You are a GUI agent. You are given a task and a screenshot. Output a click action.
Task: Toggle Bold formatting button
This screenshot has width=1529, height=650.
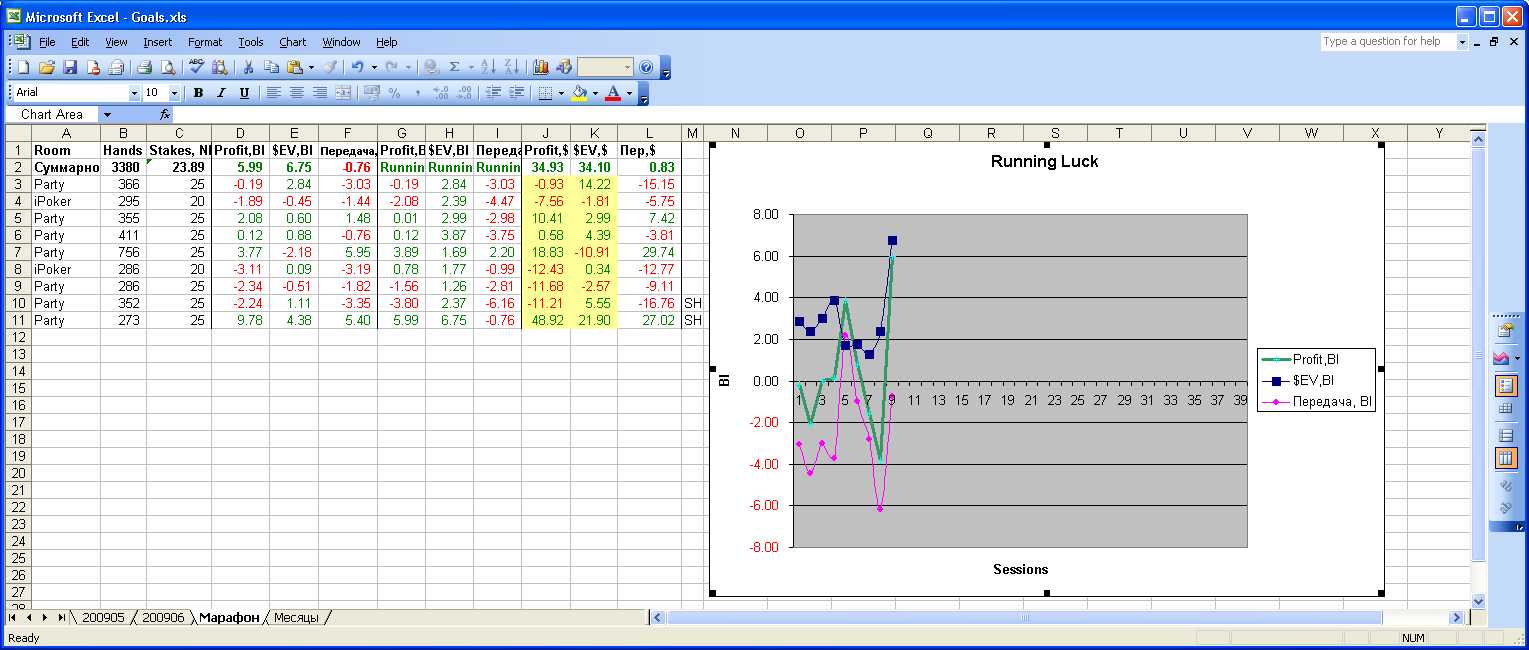[x=198, y=93]
